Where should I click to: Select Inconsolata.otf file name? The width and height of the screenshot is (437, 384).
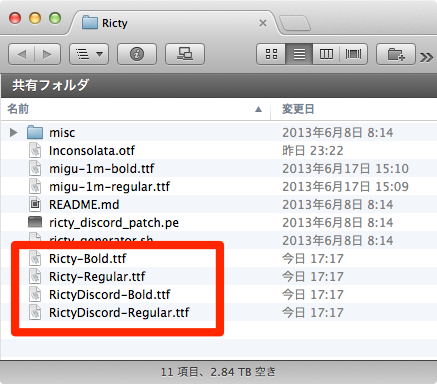pos(92,151)
